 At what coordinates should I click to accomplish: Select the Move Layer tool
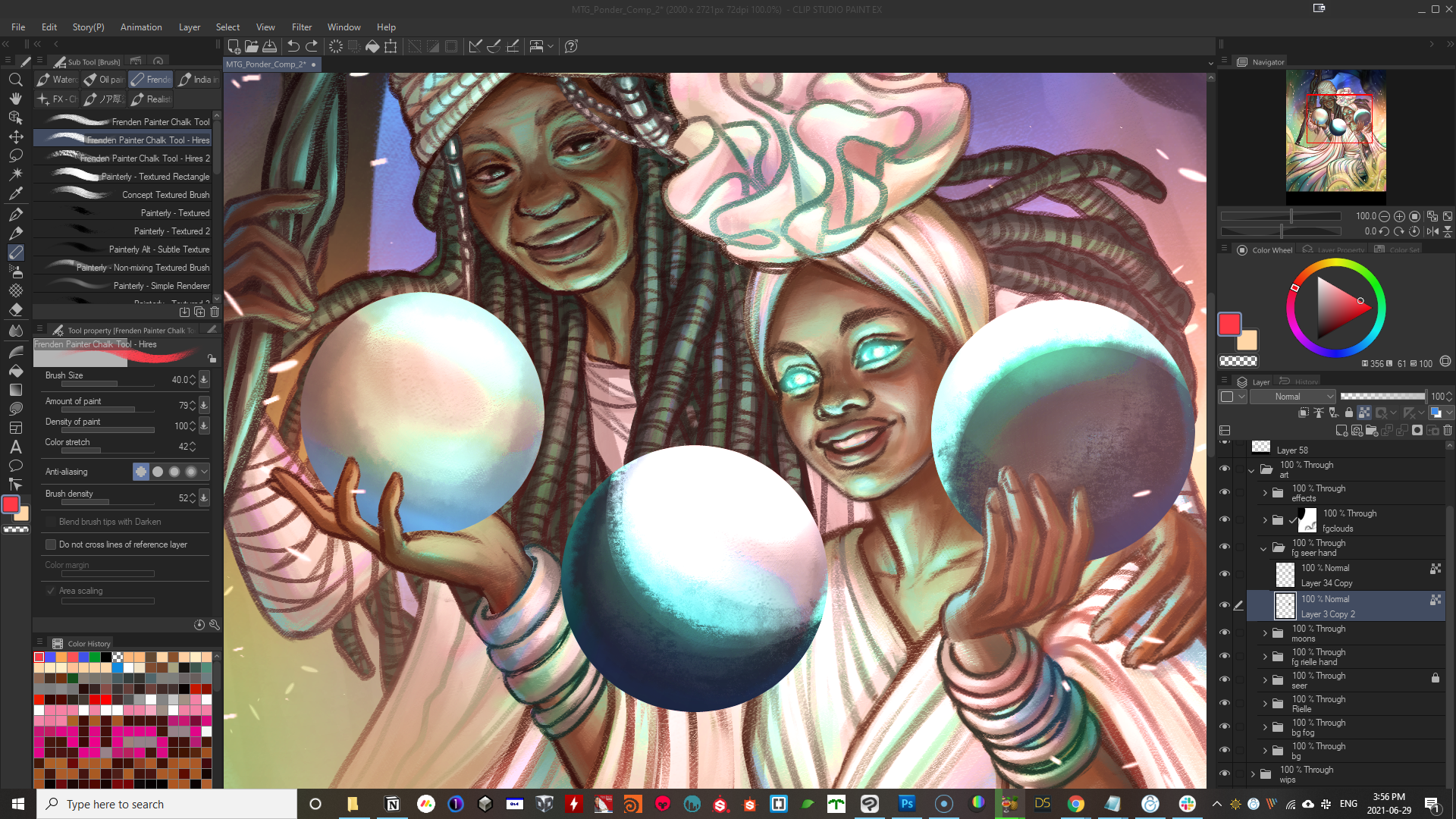pyautogui.click(x=15, y=136)
